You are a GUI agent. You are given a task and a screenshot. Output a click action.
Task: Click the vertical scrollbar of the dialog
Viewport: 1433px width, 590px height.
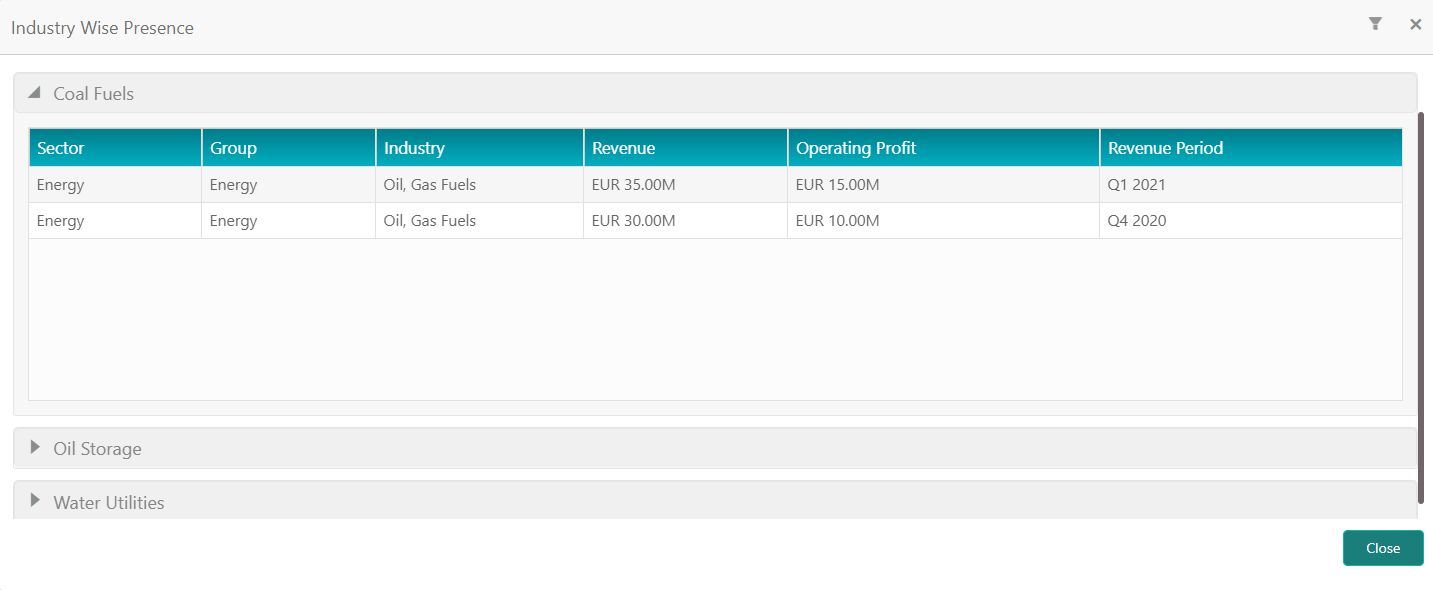pyautogui.click(x=1421, y=307)
